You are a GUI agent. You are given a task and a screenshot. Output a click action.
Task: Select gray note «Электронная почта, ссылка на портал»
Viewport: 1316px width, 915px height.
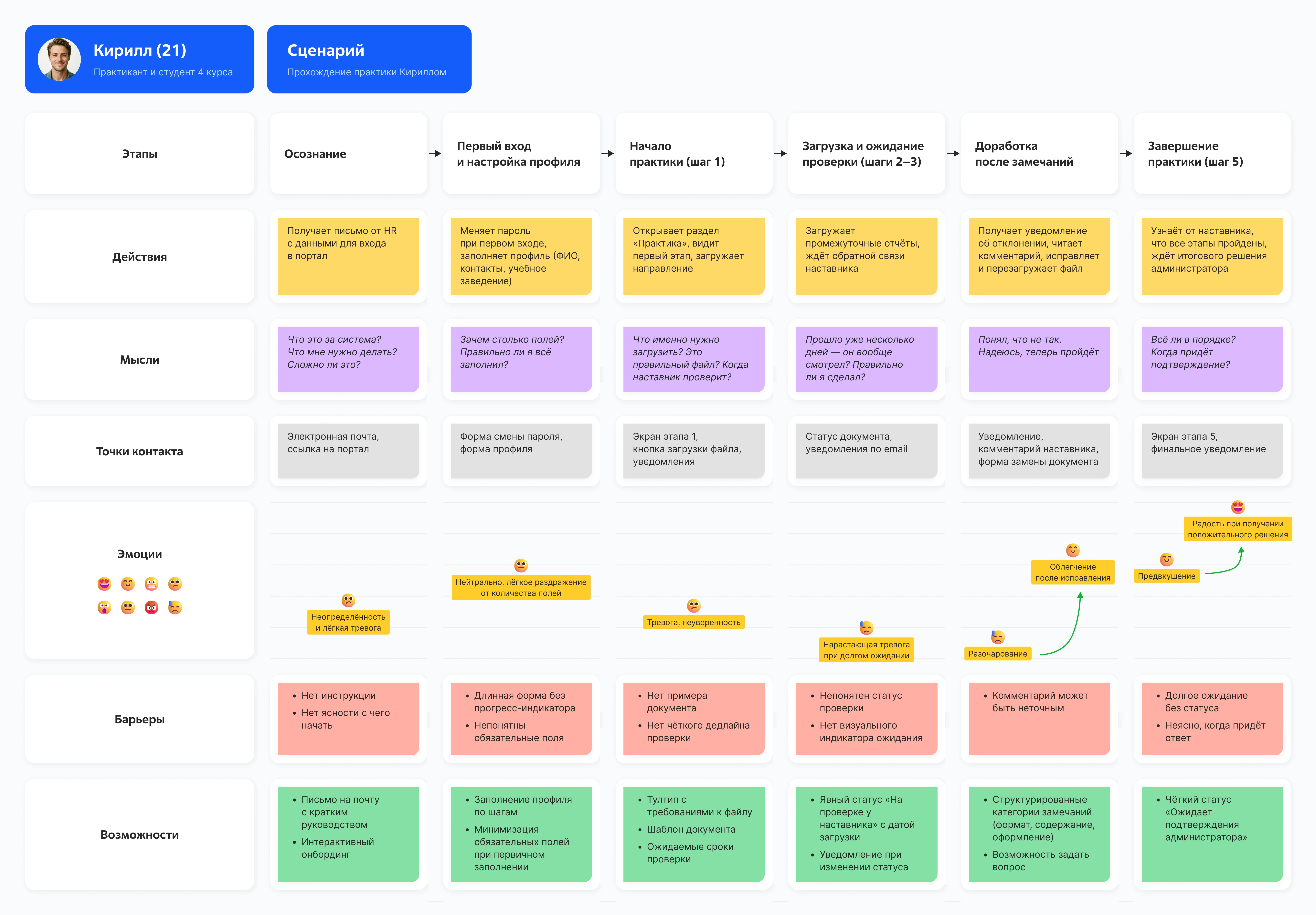[x=348, y=451]
